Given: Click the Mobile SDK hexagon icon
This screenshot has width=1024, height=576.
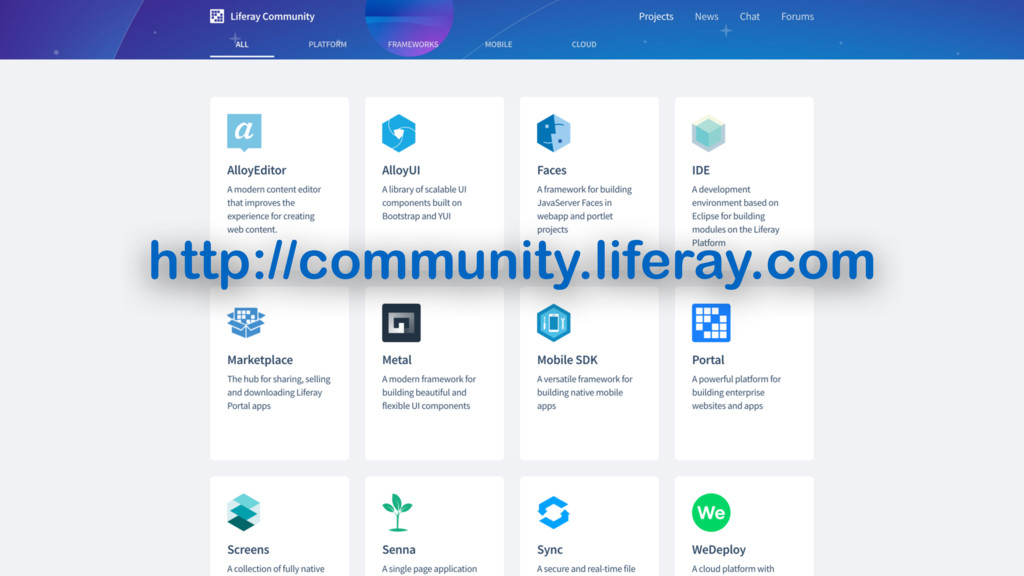Looking at the screenshot, I should click(x=554, y=323).
